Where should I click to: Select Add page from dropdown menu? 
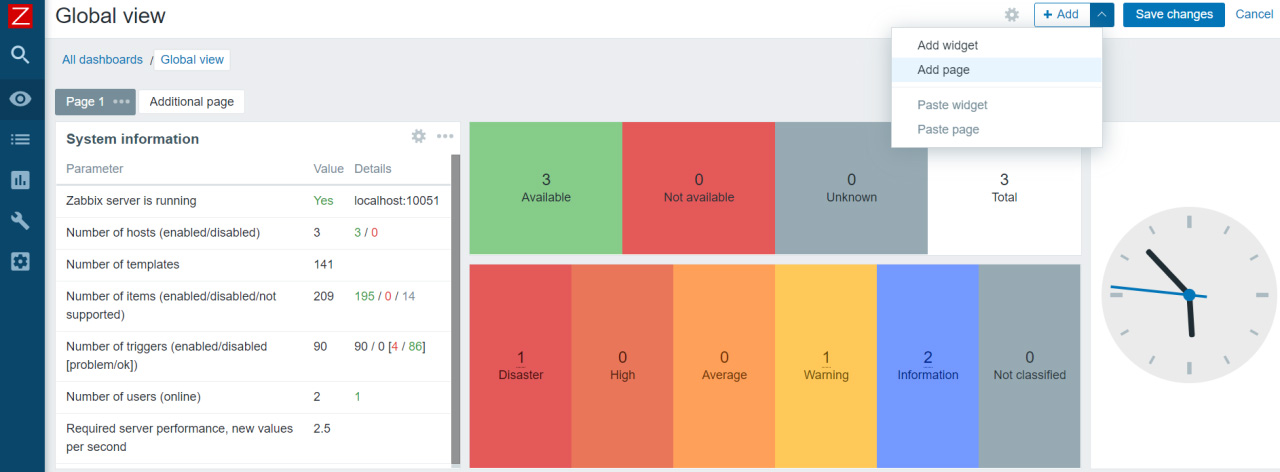997,70
